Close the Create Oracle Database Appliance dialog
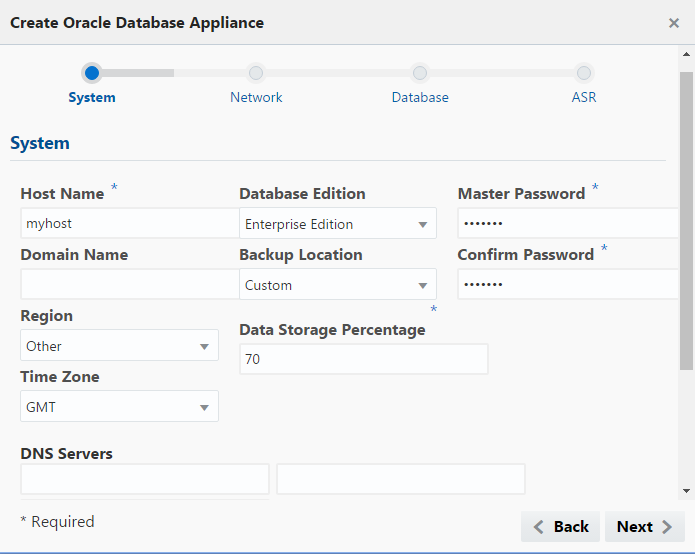Image resolution: width=695 pixels, height=554 pixels. click(x=674, y=23)
